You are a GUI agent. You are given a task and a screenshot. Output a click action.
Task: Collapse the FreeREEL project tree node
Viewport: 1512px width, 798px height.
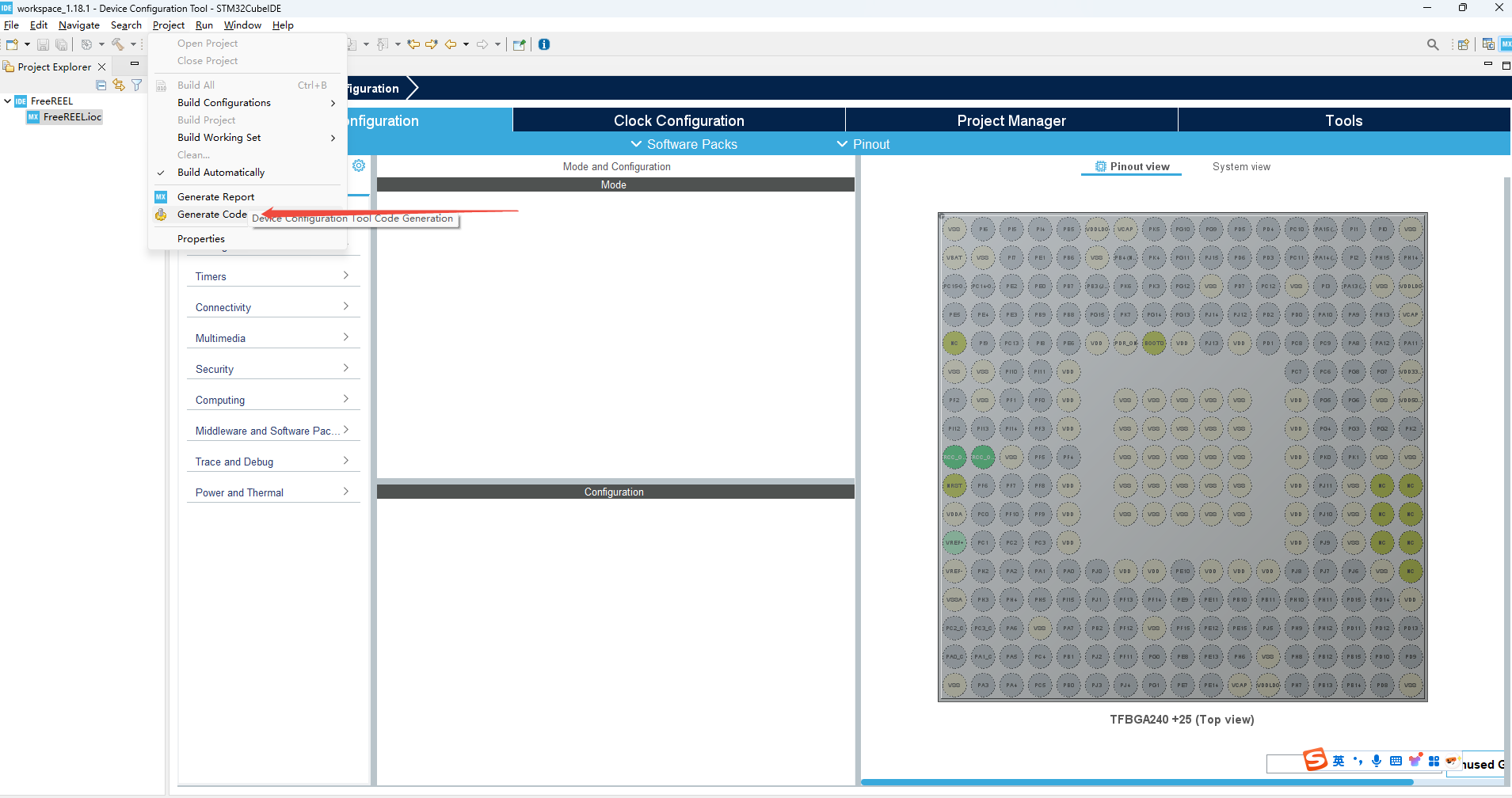7,101
